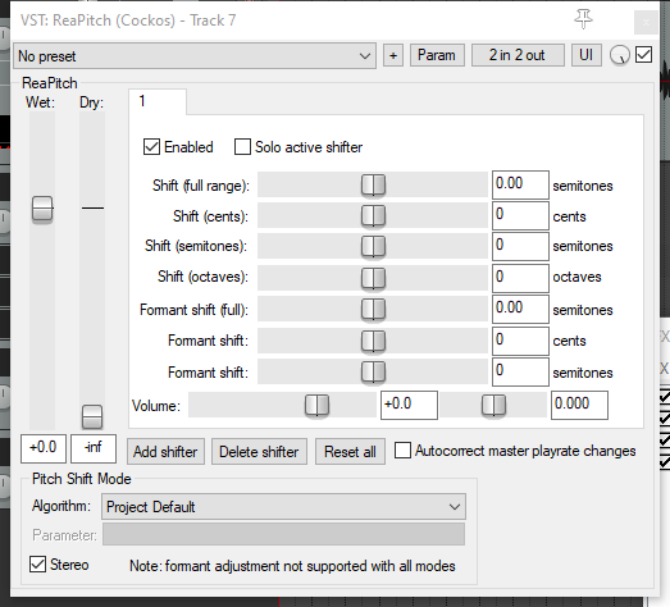Click the Formant shift (full) slider handle
The image size is (670, 607).
point(373,309)
